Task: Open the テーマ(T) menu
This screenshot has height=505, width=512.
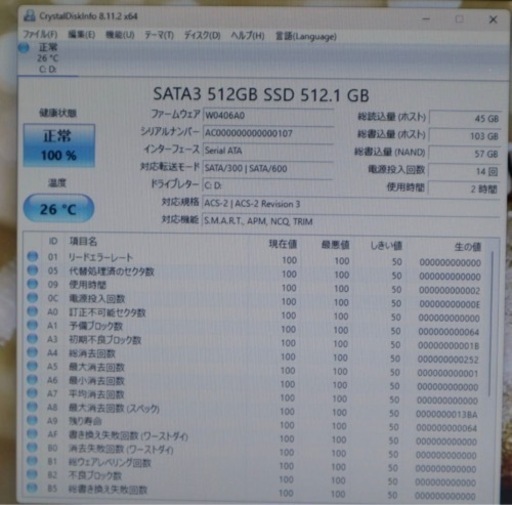Action: coord(159,35)
